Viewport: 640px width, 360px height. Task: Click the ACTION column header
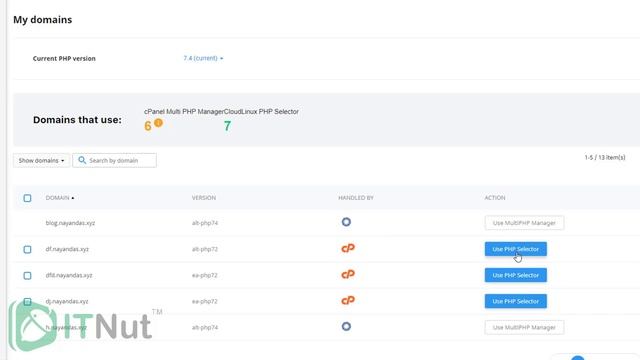pyautogui.click(x=495, y=198)
